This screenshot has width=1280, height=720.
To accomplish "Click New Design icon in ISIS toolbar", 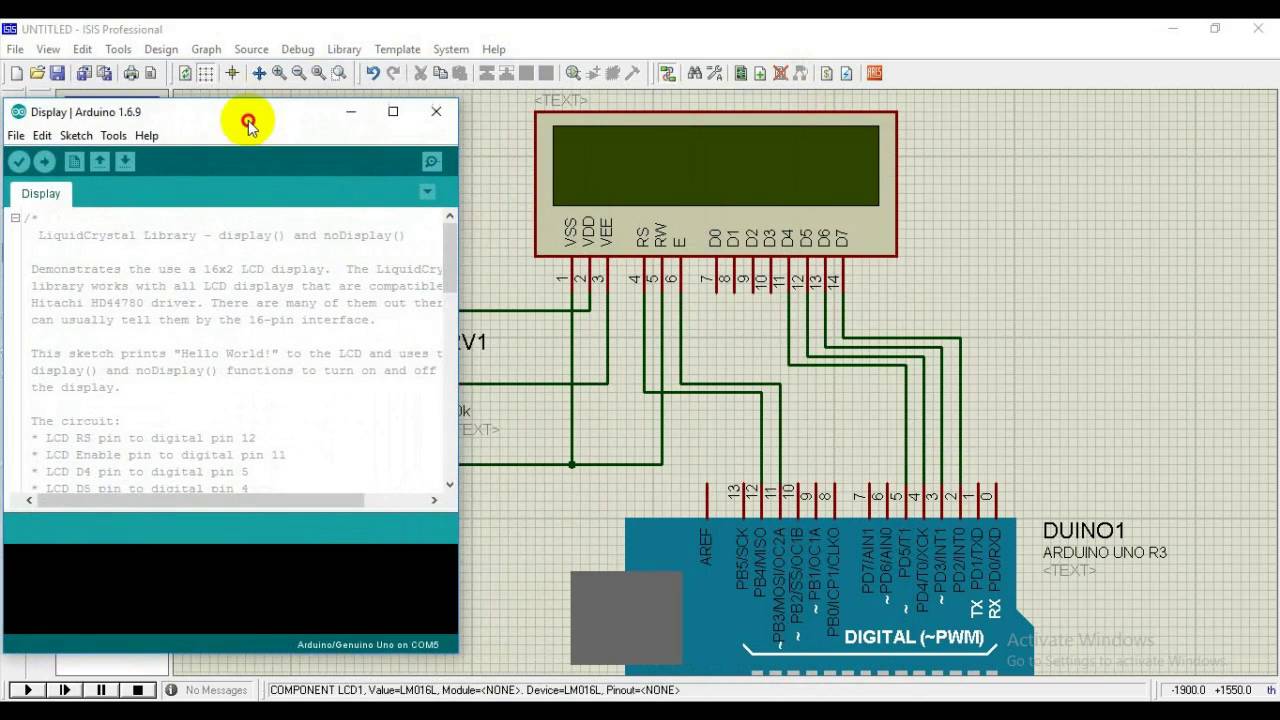I will pos(17,73).
